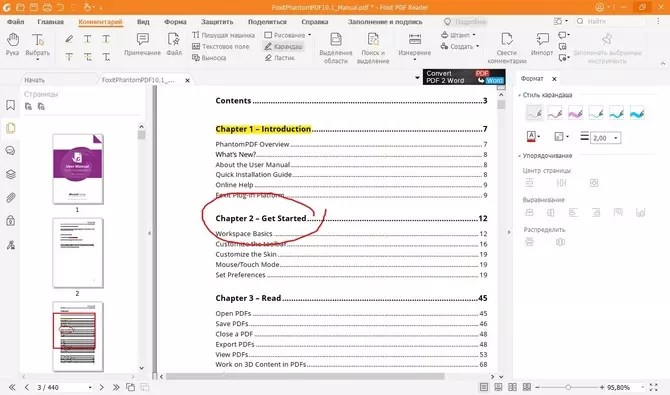The height and width of the screenshot is (395, 670).
Task: Click Свести комментарии (summarize comments)
Action: (x=507, y=48)
